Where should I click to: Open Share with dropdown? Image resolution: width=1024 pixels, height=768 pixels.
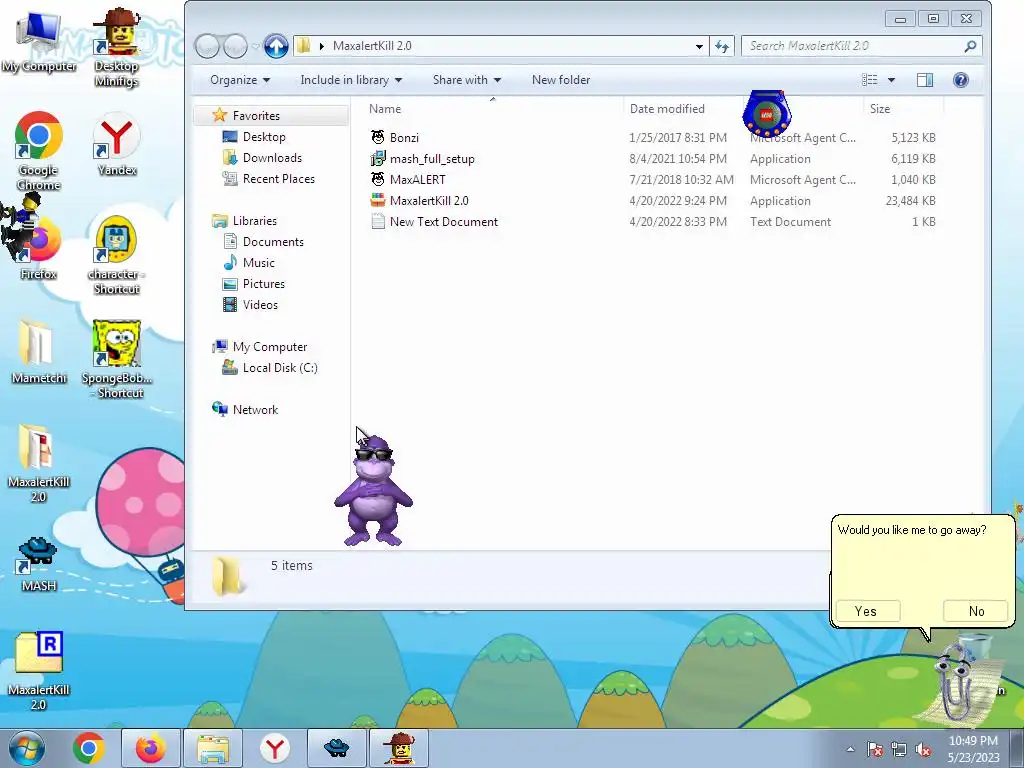[x=466, y=80]
